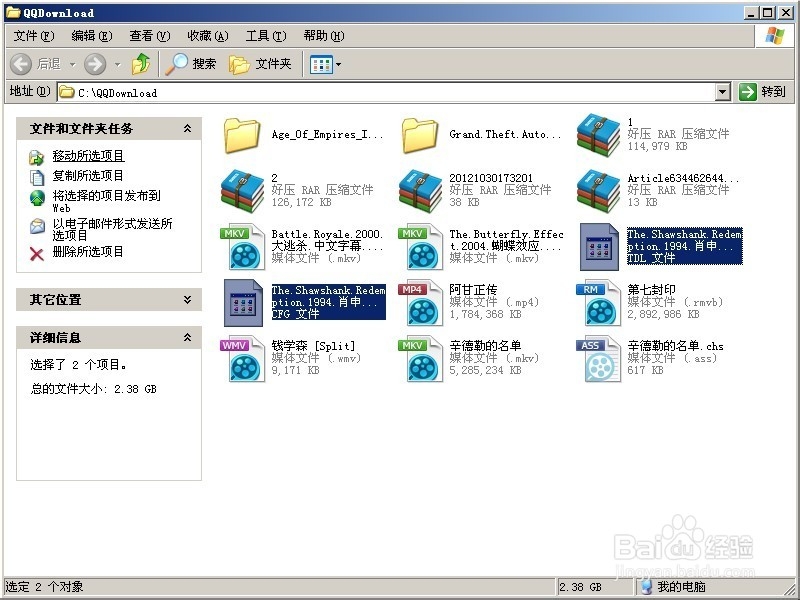Expand the 其它位置 panel
This screenshot has width=800, height=600.
[x=187, y=299]
